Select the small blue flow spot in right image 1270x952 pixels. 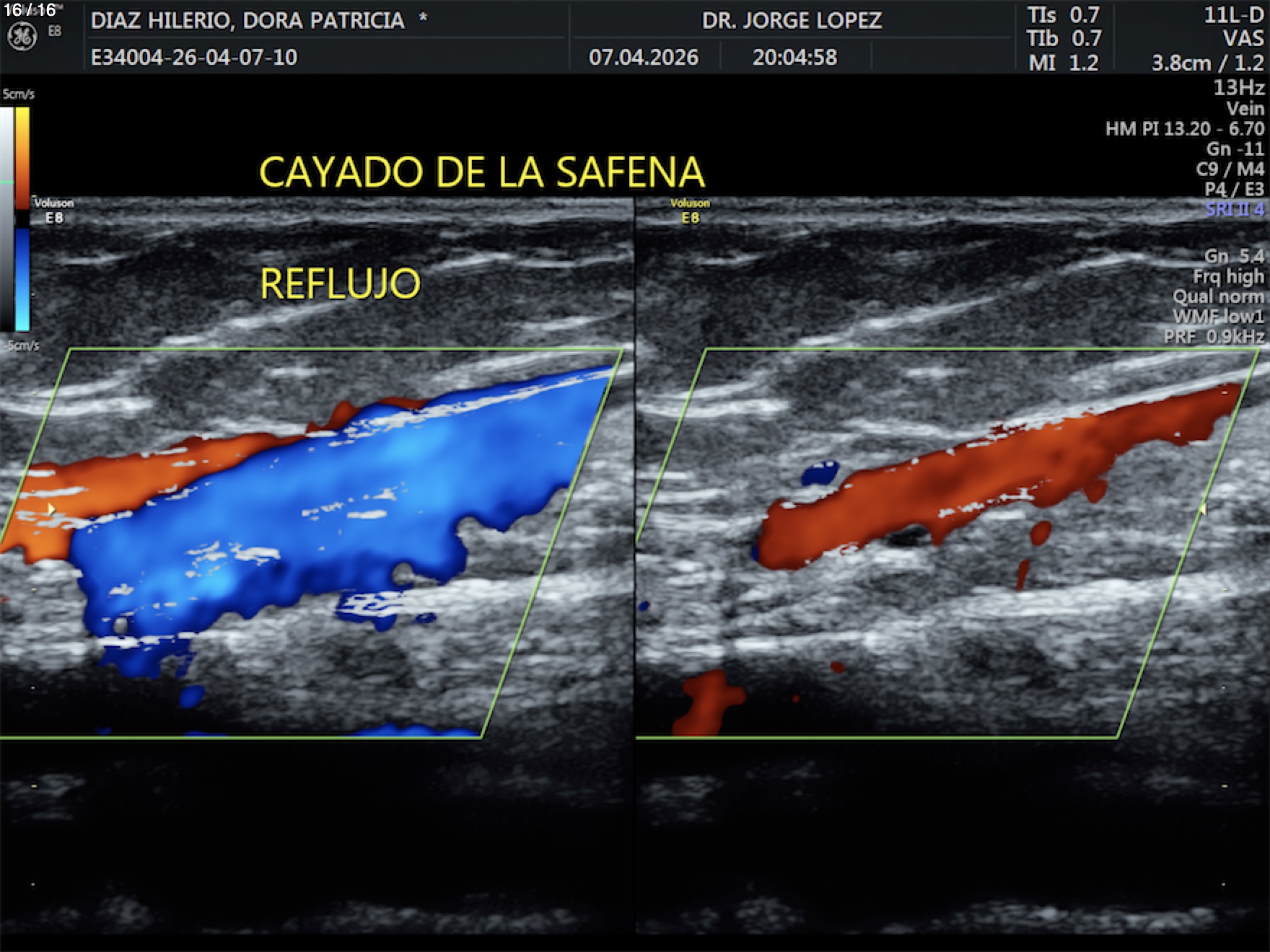click(x=820, y=473)
